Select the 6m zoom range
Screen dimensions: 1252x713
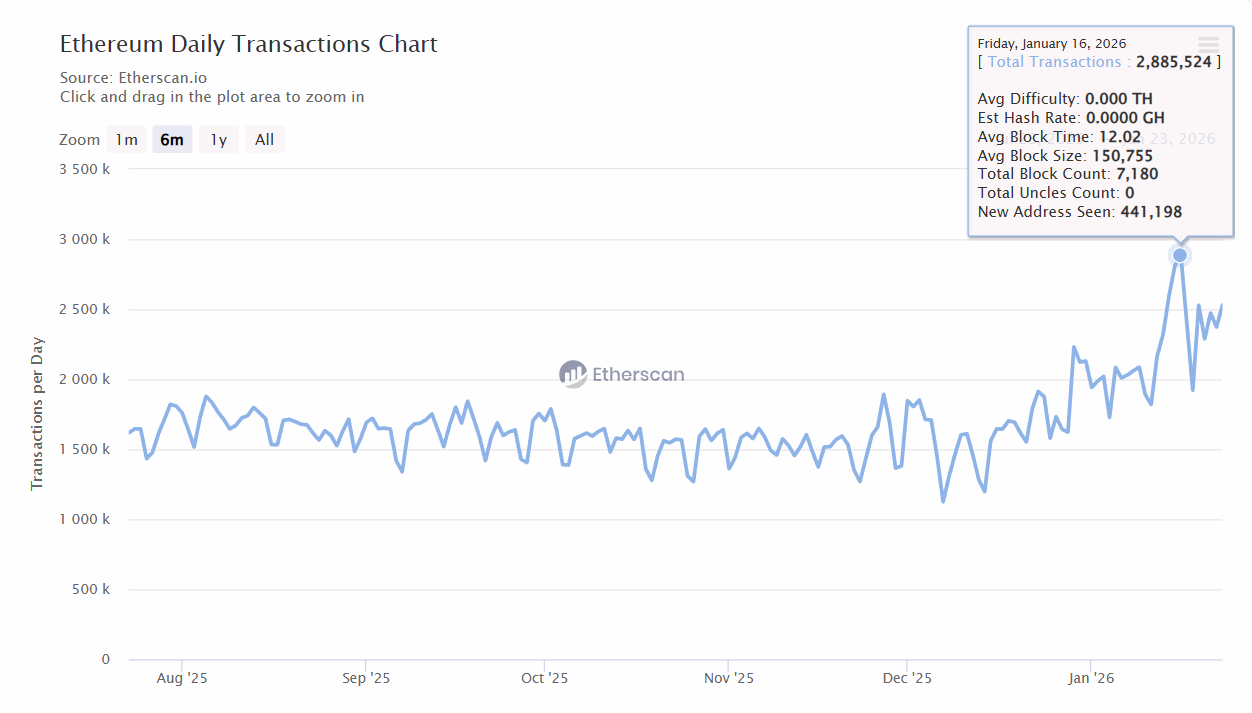172,140
